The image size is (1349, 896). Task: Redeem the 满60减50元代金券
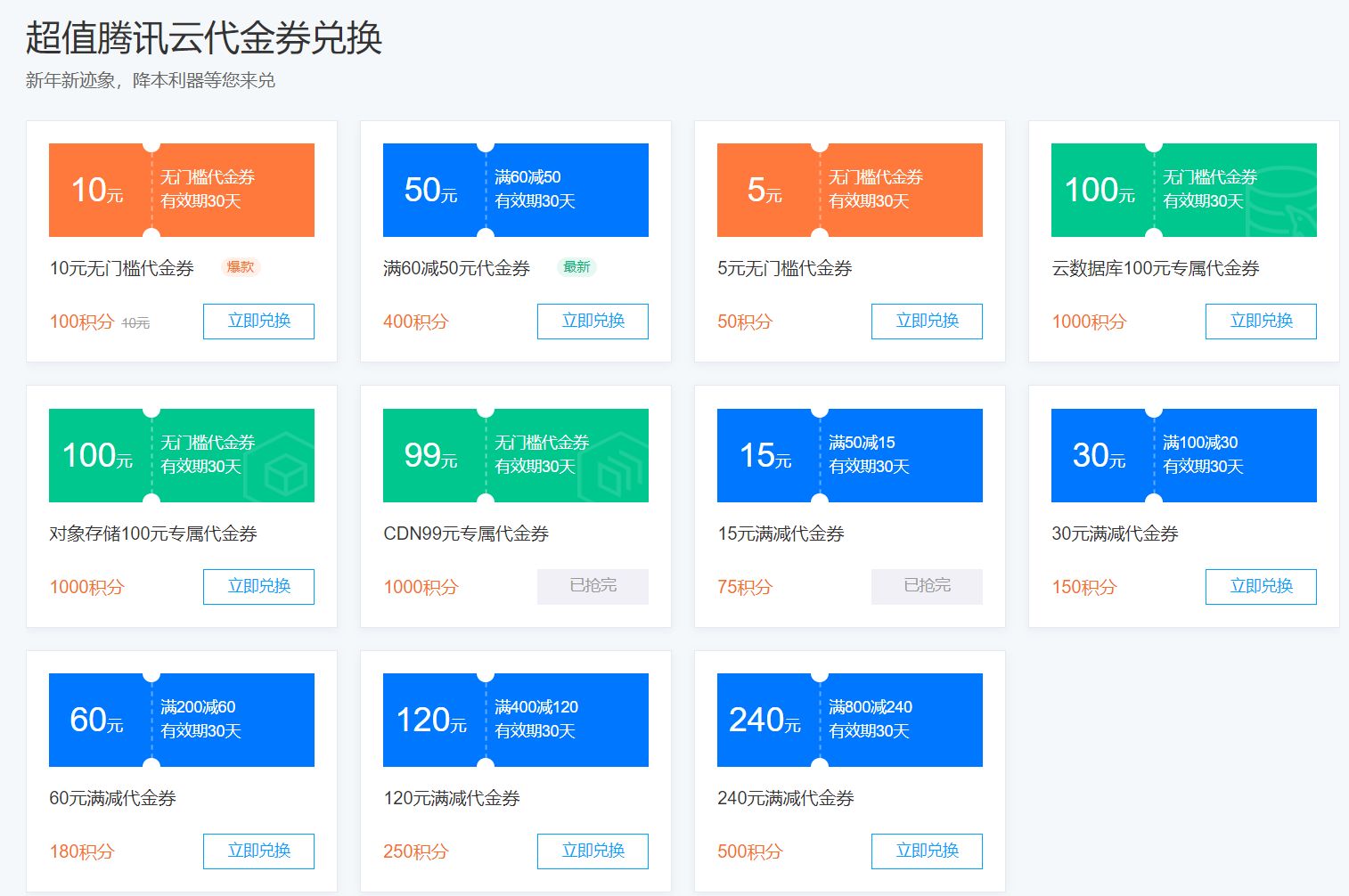click(x=593, y=322)
